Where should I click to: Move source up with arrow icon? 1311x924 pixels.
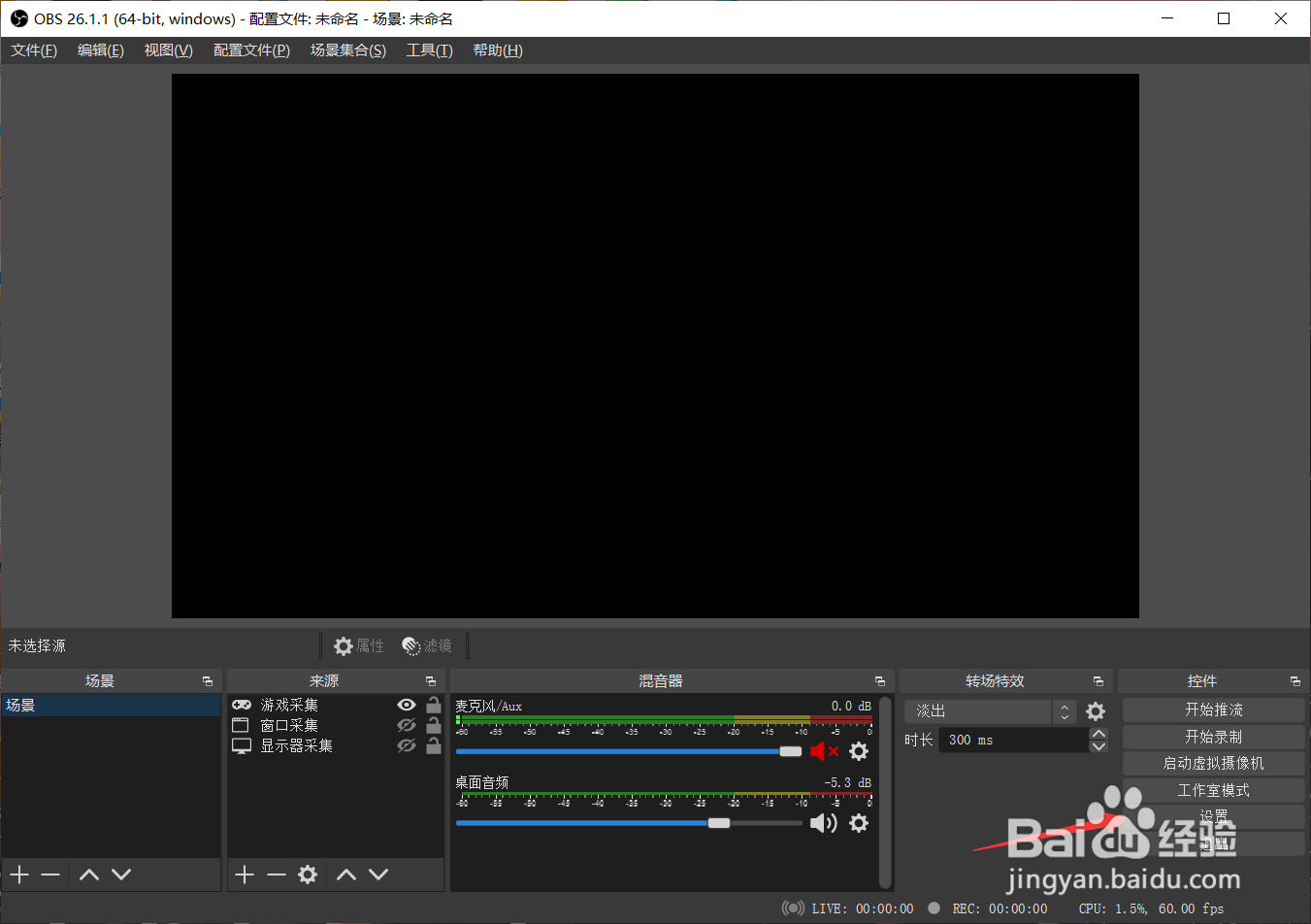point(346,874)
